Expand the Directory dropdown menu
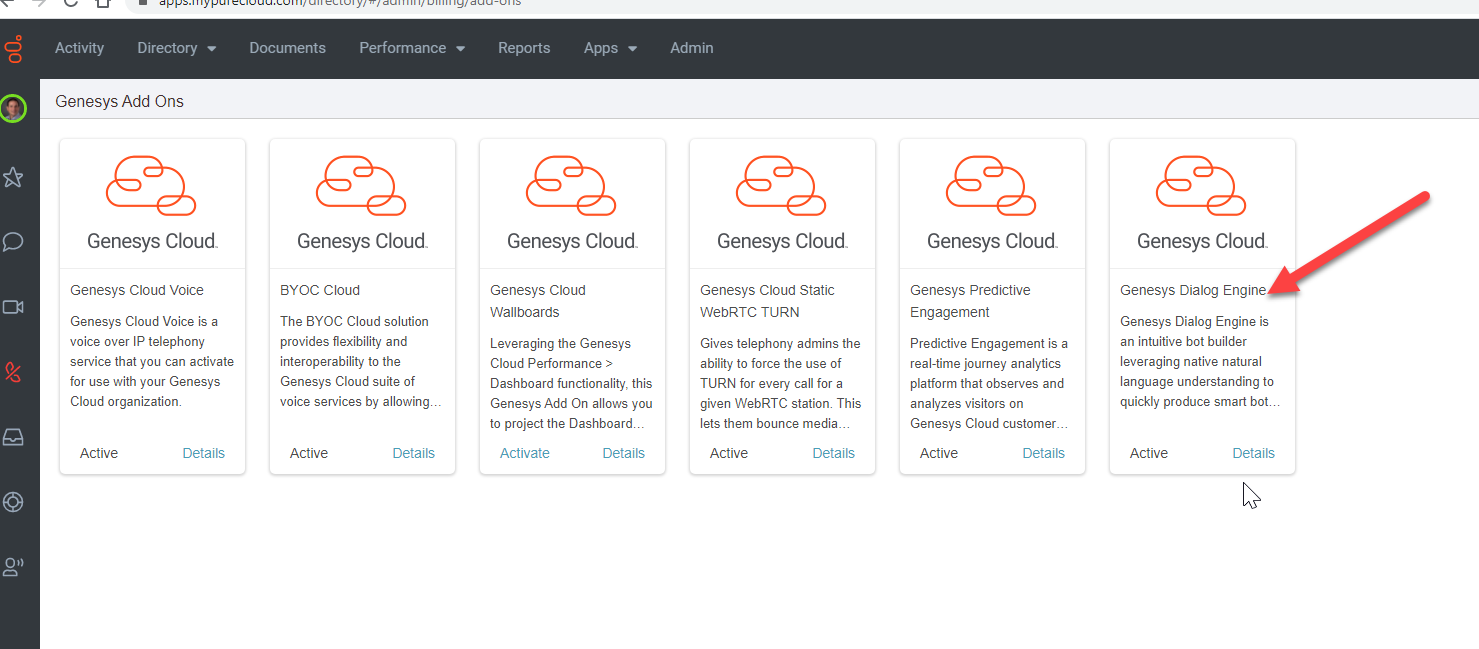Image resolution: width=1479 pixels, height=649 pixels. click(176, 48)
